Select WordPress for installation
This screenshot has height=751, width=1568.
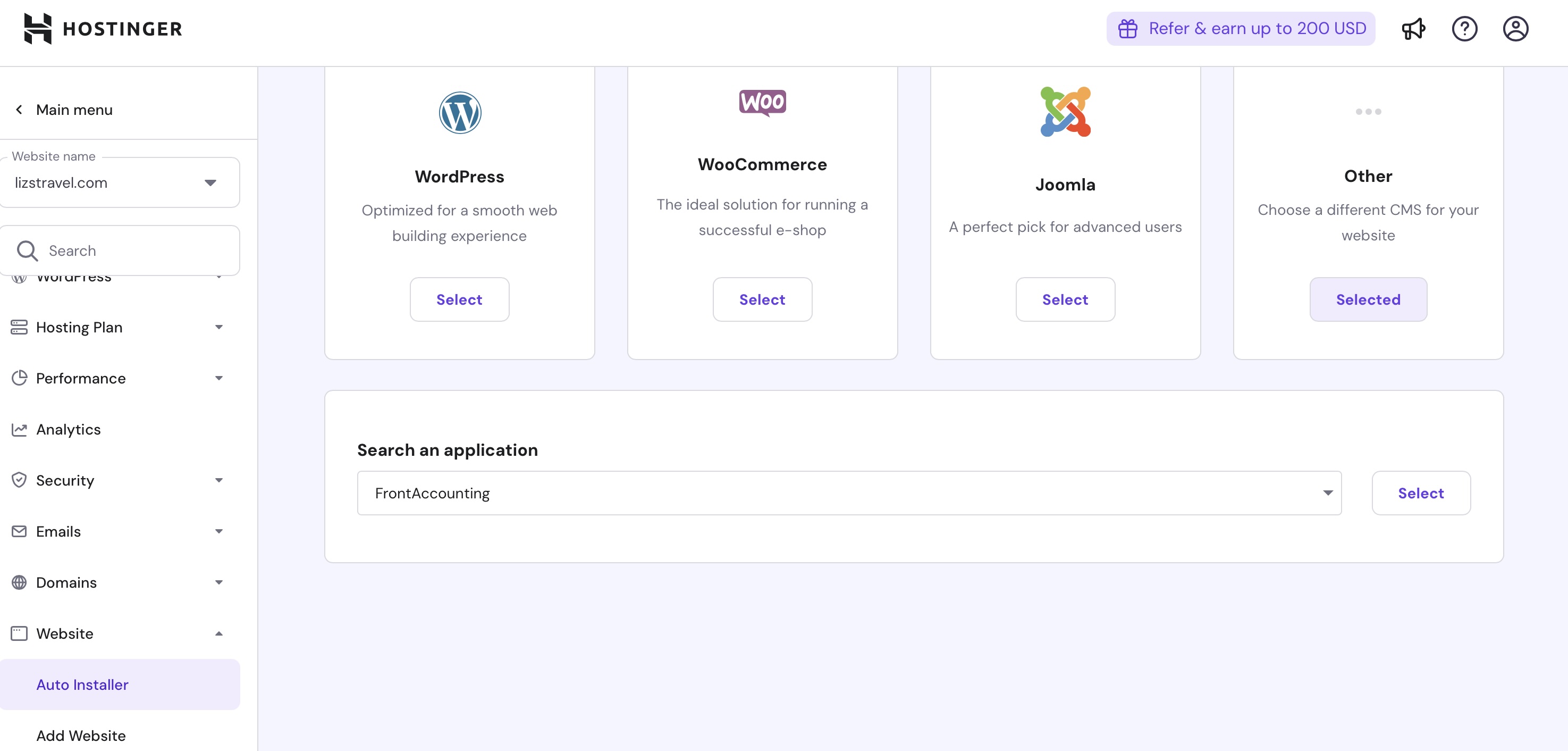(x=459, y=299)
